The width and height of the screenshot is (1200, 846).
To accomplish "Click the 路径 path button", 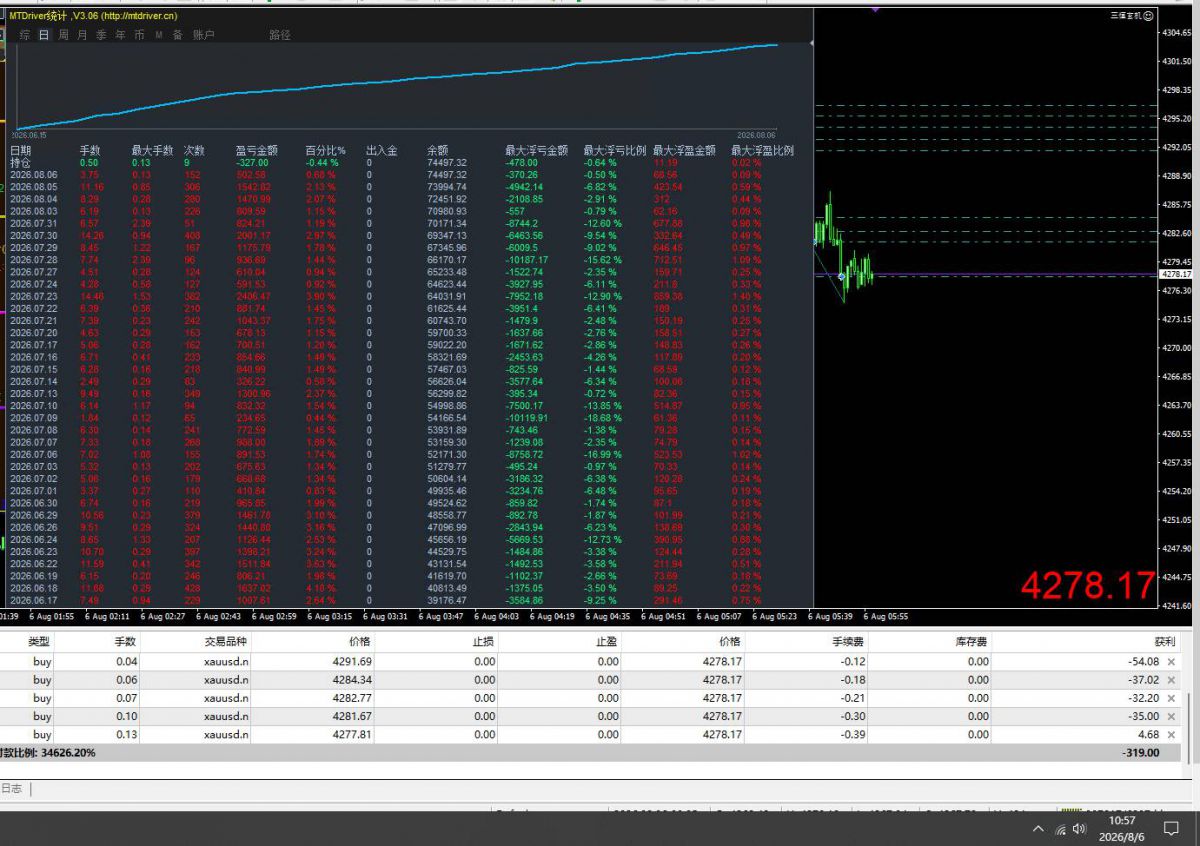I will point(280,35).
